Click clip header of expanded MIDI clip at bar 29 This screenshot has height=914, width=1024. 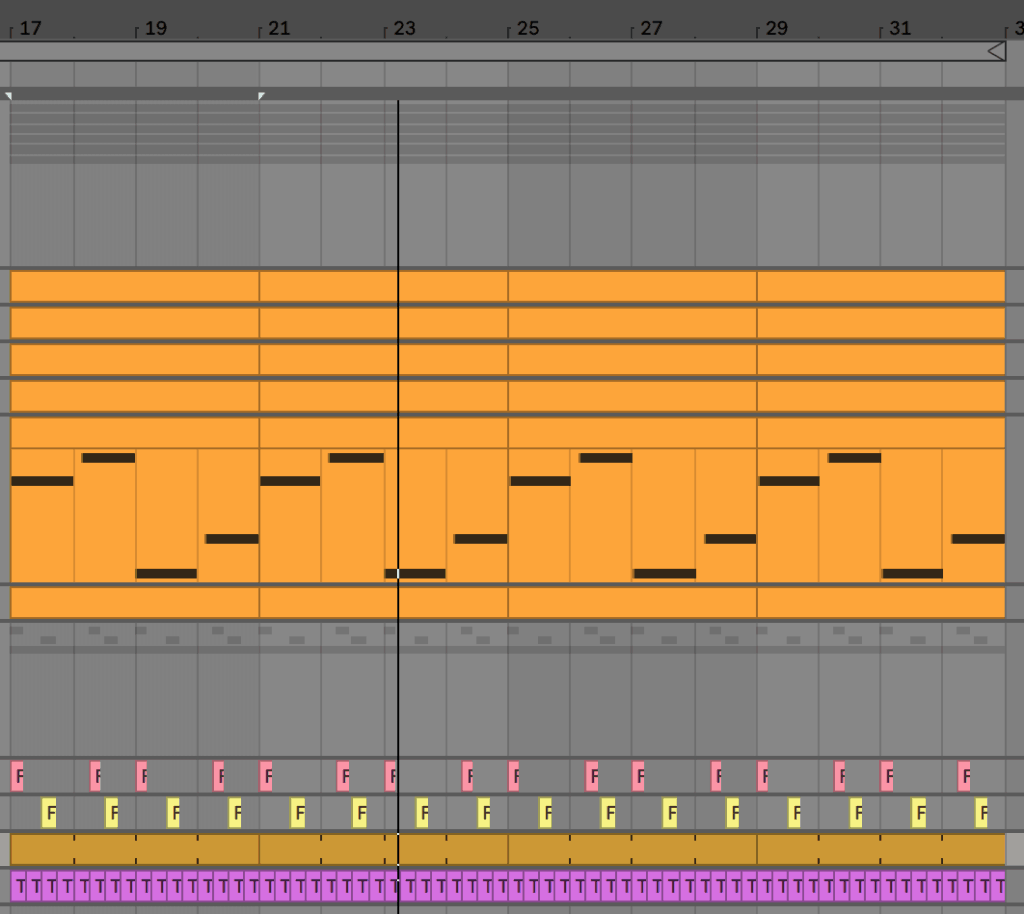point(881,433)
